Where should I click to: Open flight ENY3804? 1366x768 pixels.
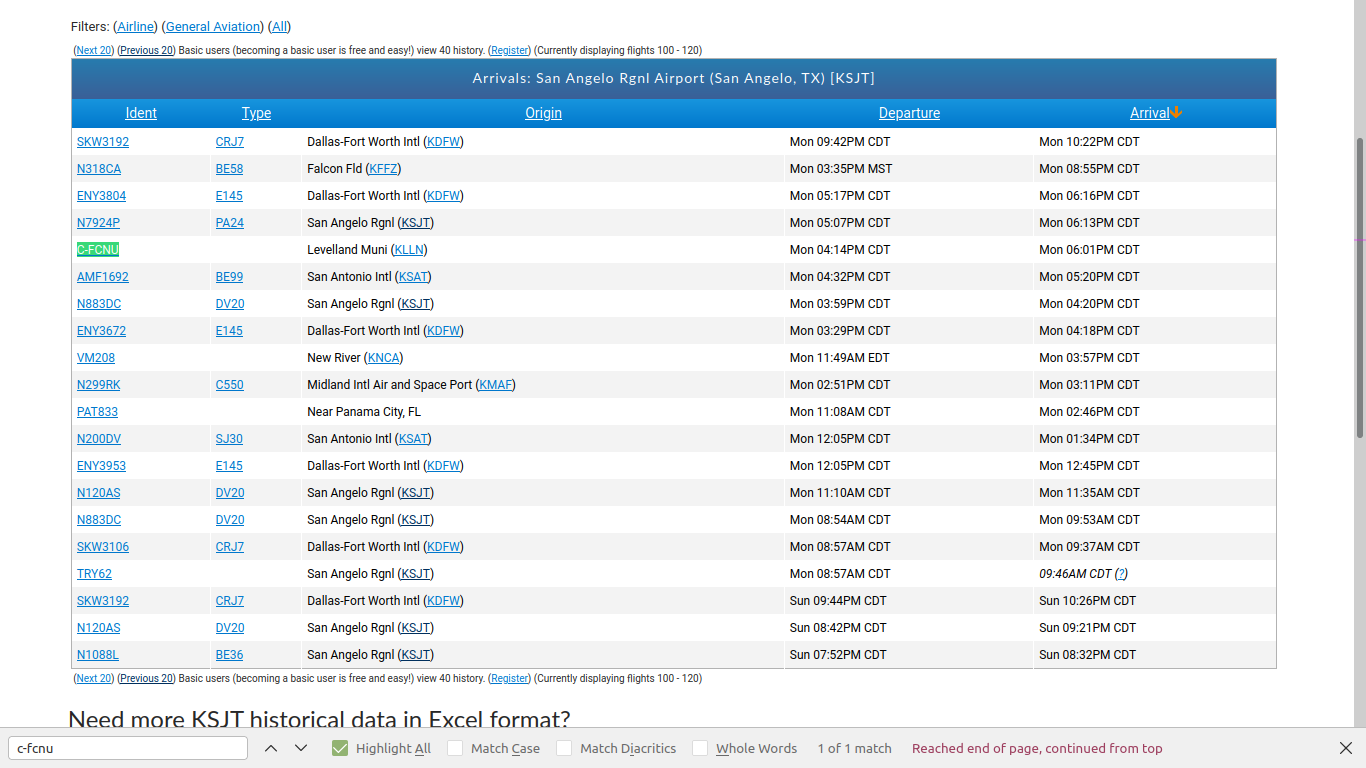pyautogui.click(x=101, y=196)
